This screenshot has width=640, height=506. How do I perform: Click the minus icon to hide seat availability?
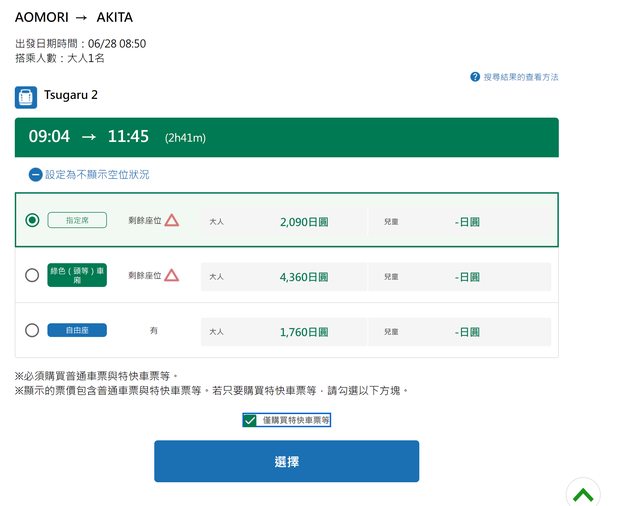[36, 174]
